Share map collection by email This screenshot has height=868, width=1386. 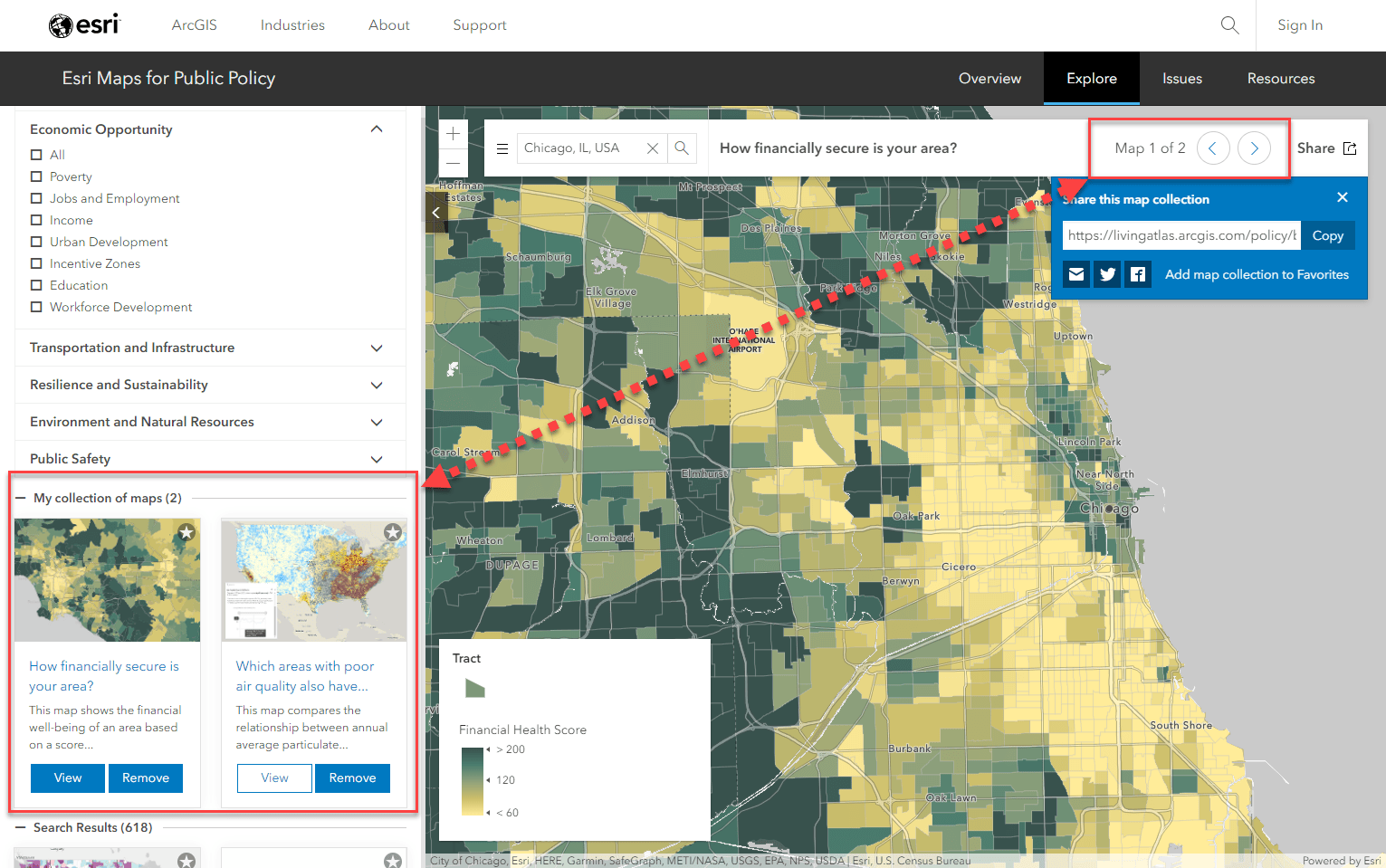(1075, 274)
